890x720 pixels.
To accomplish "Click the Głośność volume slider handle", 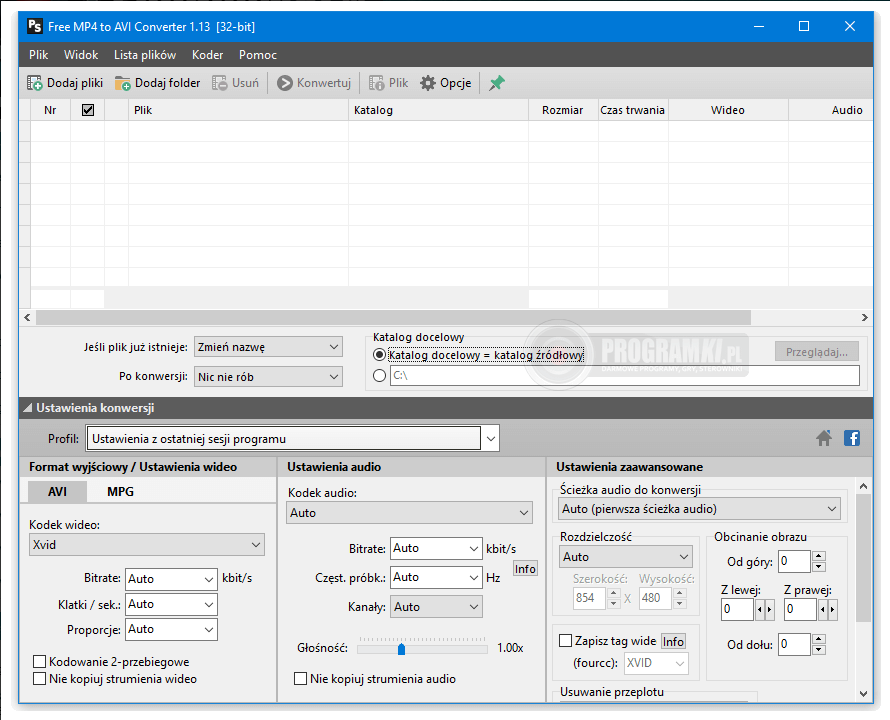I will coord(401,648).
